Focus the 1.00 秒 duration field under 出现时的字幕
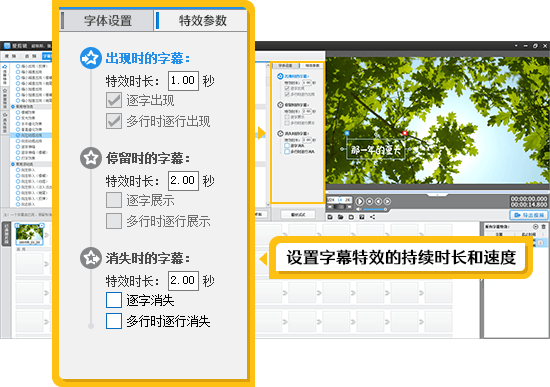The width and height of the screenshot is (550, 387). 183,81
